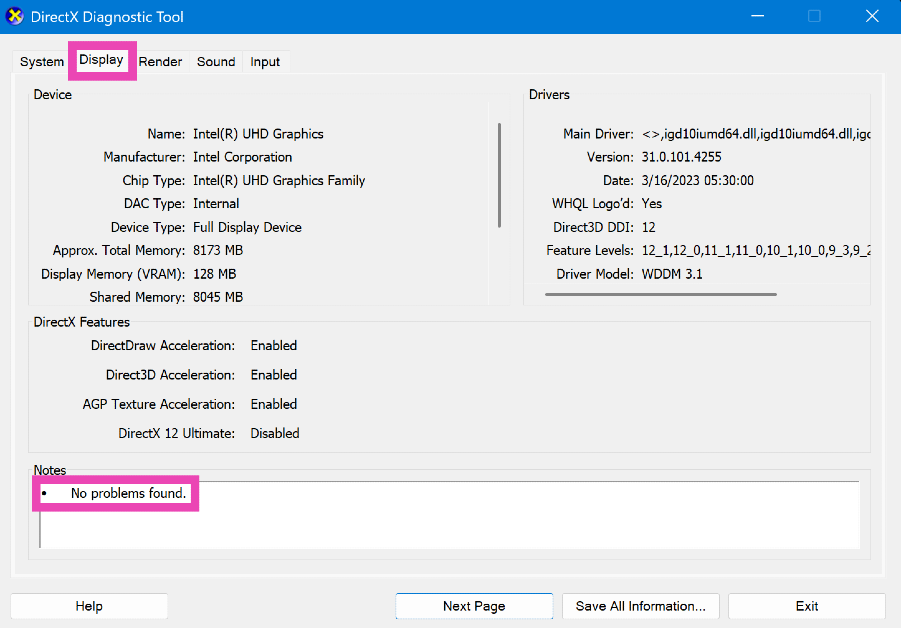901x628 pixels.
Task: Click Save All Information button
Action: 641,606
